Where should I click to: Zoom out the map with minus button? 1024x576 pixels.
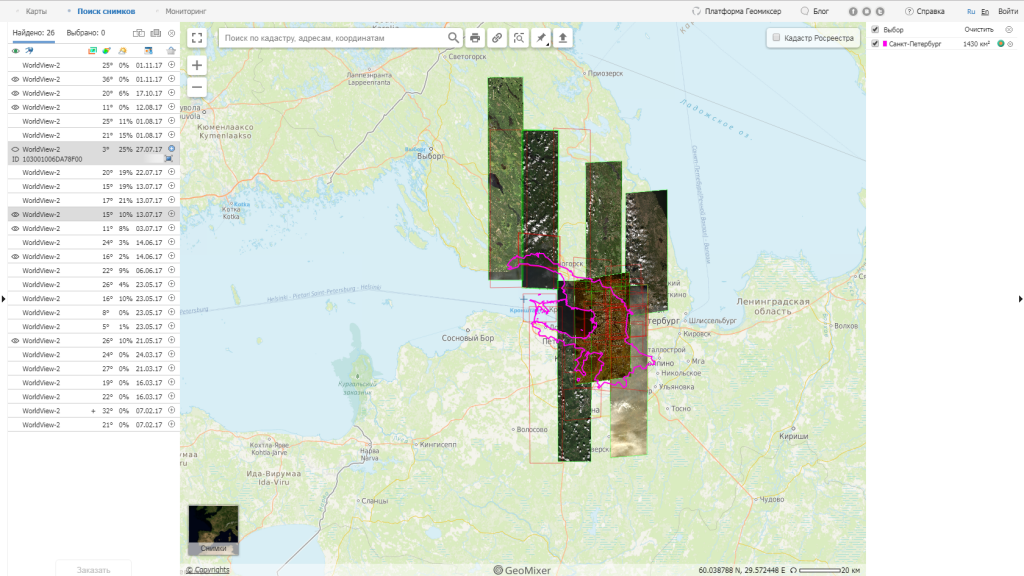pos(197,87)
